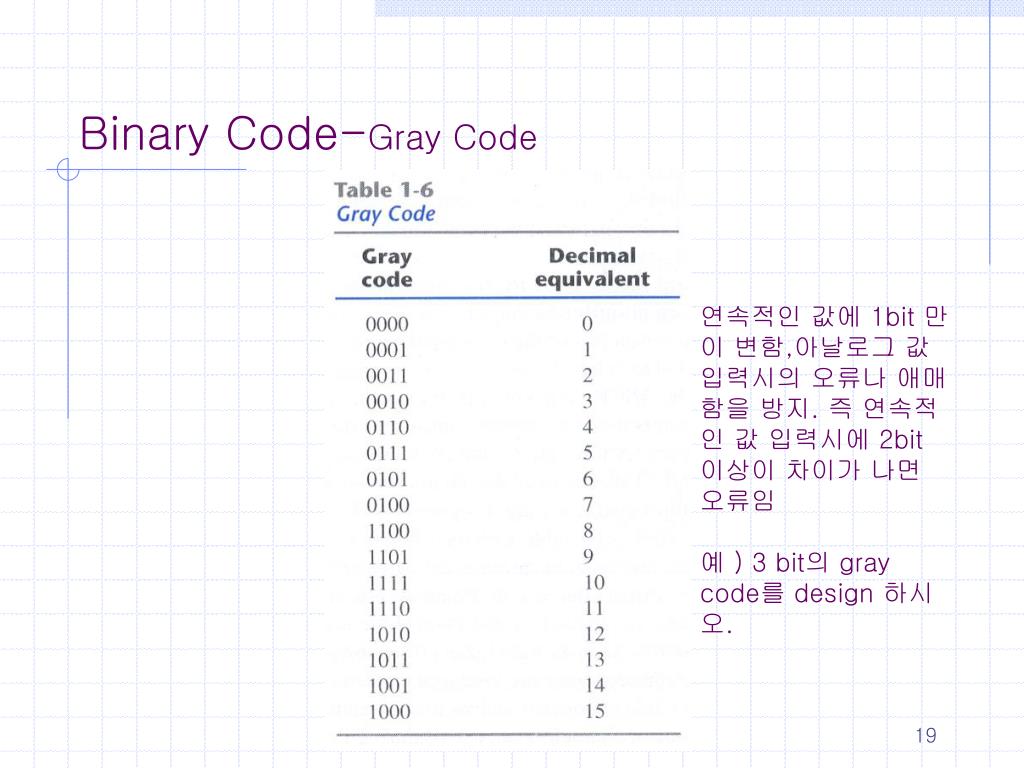This screenshot has height=768, width=1024.
Task: Click decimal equivalent value "15"
Action: pyautogui.click(x=594, y=711)
